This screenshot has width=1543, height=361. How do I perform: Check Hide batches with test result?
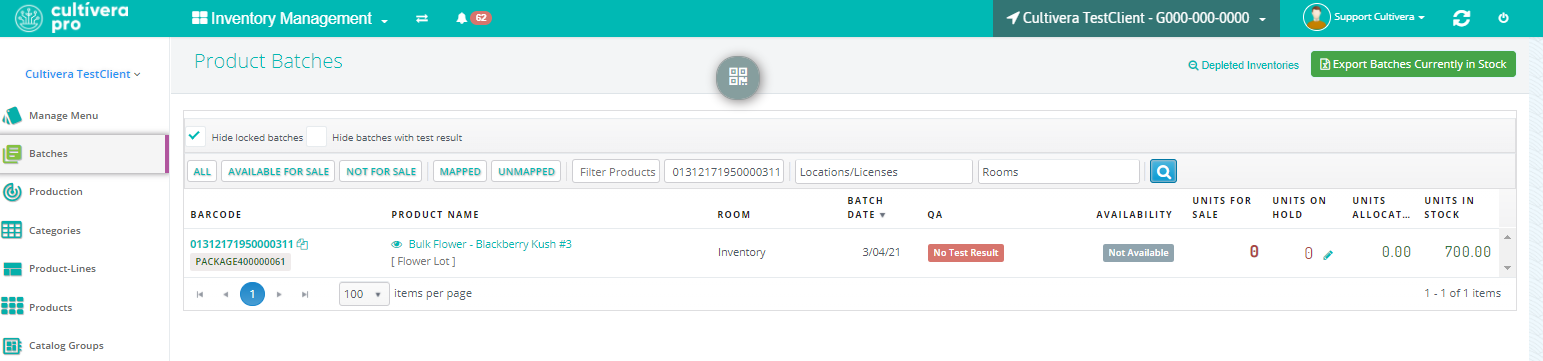tap(316, 136)
